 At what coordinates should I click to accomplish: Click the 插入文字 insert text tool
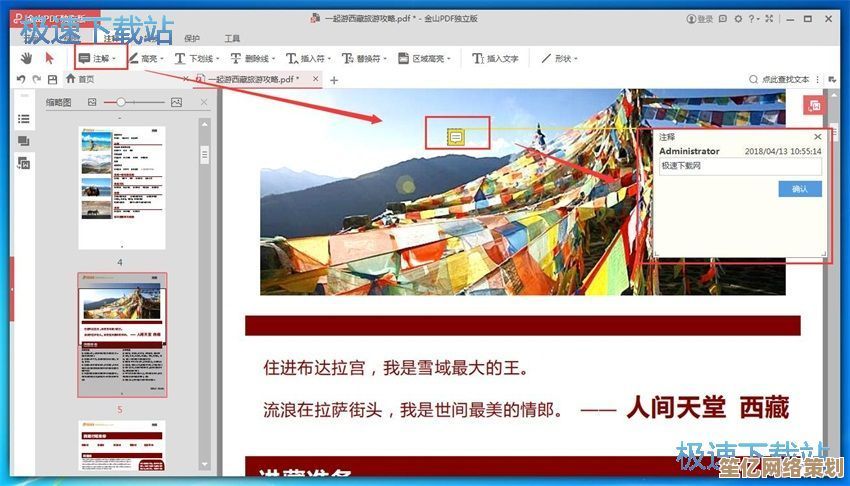coord(495,59)
